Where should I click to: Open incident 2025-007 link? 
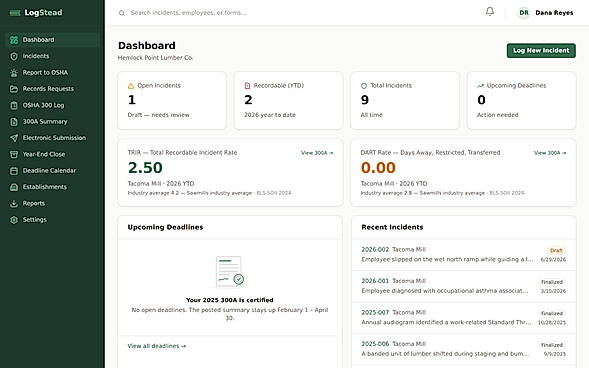point(375,312)
